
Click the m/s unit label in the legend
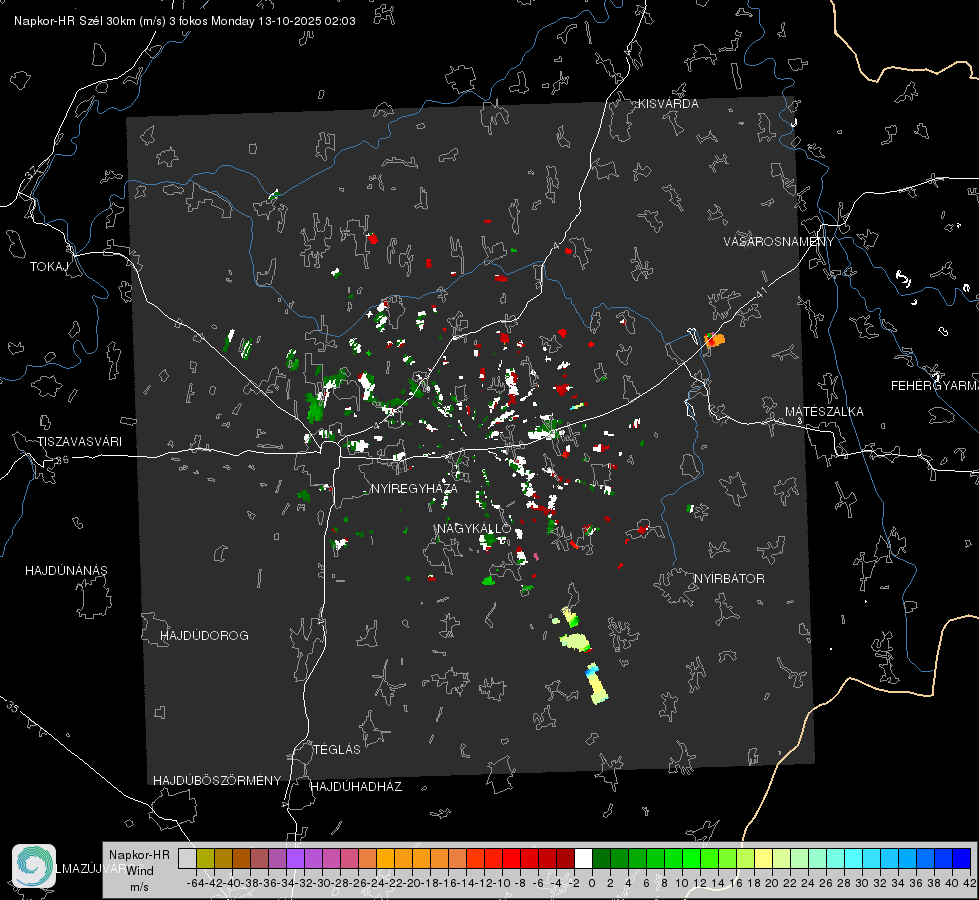pos(139,887)
